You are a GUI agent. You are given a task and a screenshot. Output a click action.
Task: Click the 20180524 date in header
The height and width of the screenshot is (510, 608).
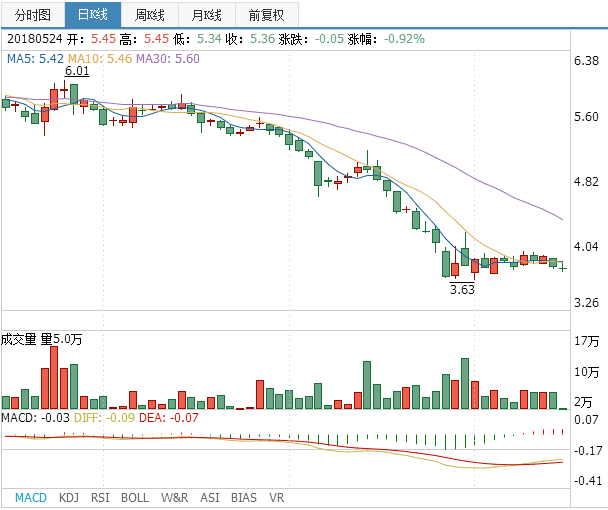35,39
